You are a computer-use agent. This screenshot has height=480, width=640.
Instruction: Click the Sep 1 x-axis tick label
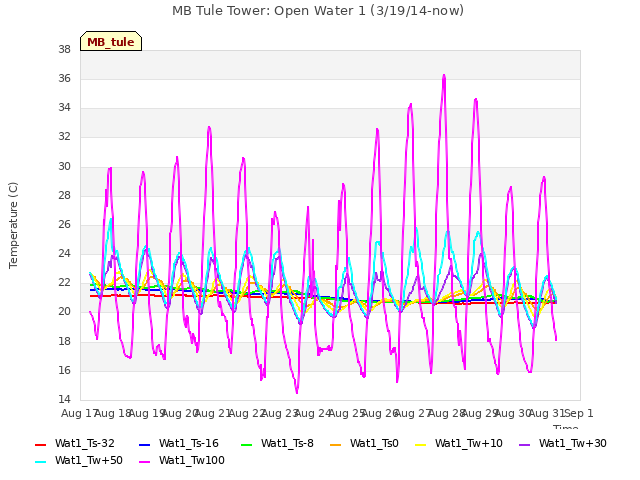pyautogui.click(x=579, y=413)
